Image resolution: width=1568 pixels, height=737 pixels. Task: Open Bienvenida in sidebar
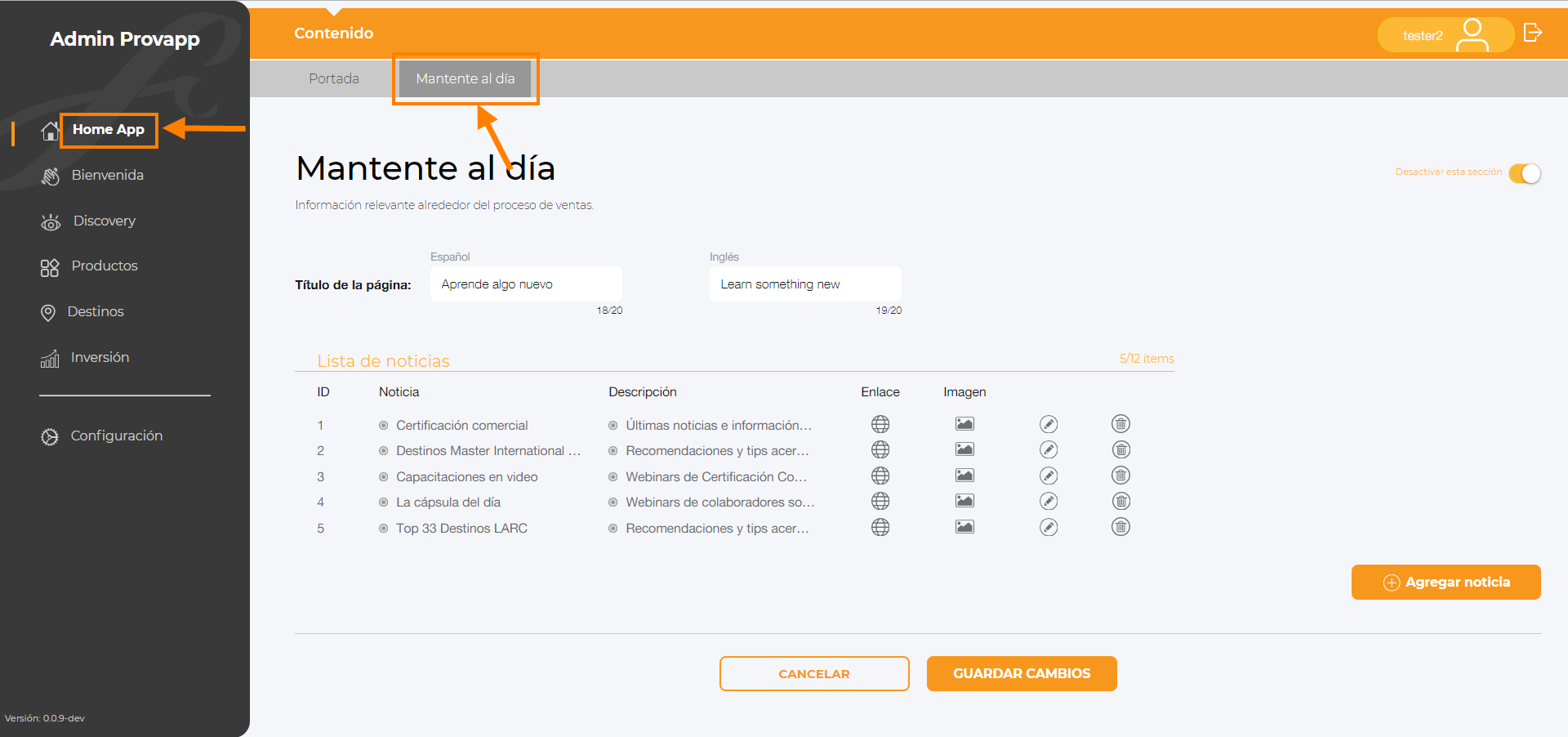(x=107, y=175)
